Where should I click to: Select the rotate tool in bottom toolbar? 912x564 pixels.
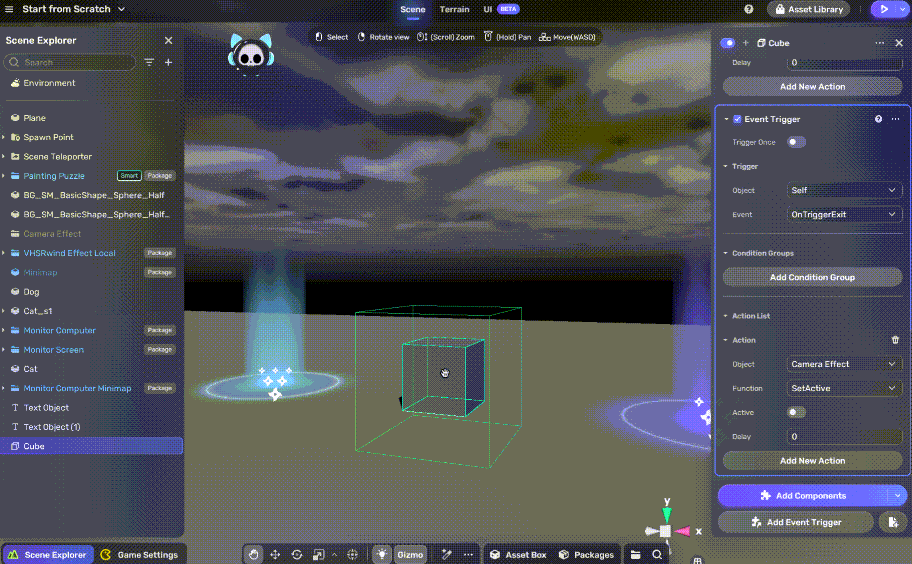(297, 554)
